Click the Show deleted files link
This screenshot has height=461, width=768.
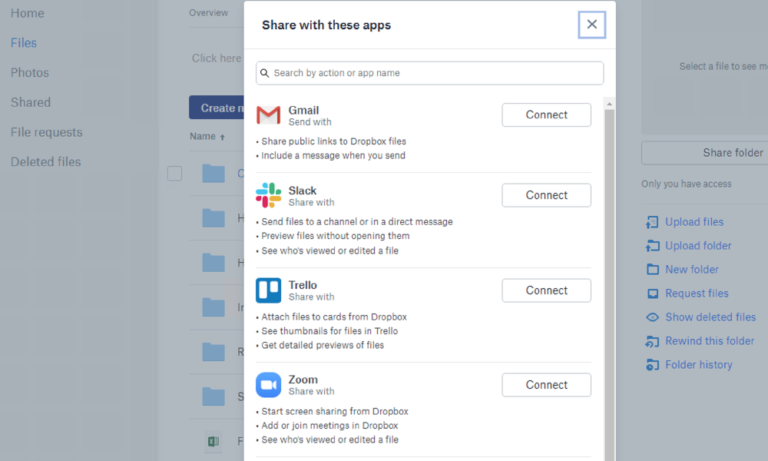click(710, 317)
